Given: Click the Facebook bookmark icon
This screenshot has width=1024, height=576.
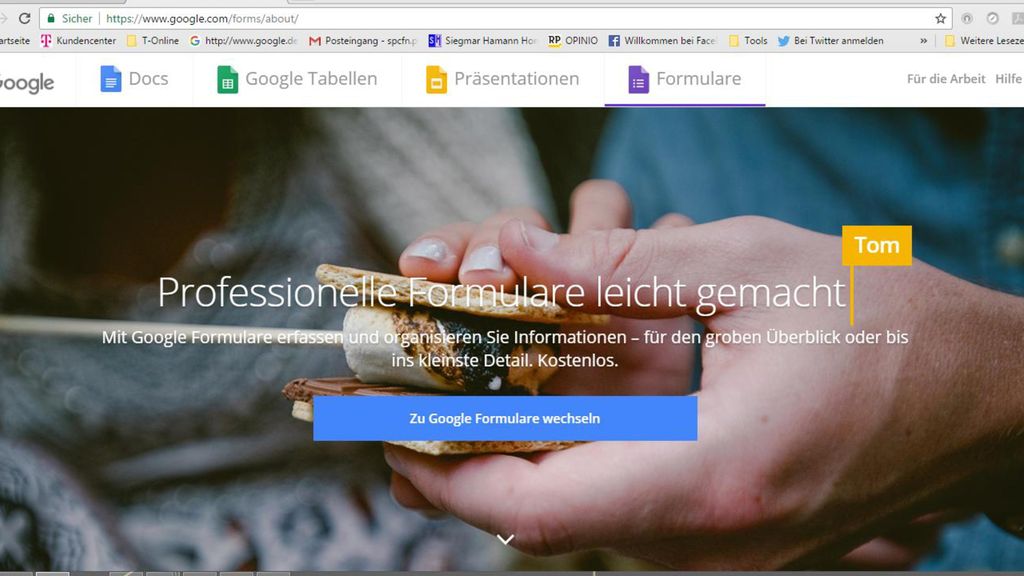Looking at the screenshot, I should [x=614, y=40].
